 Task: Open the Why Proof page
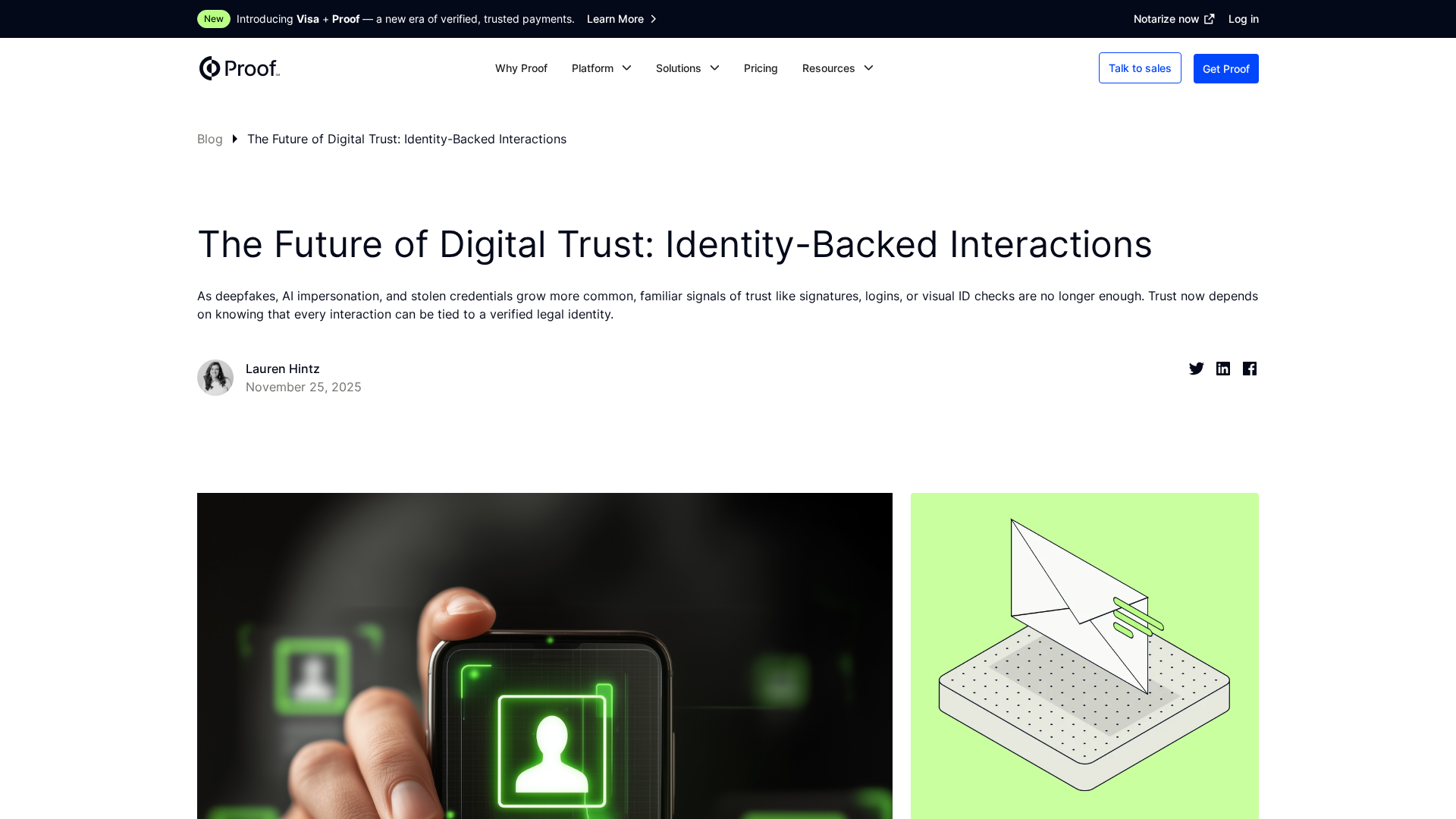point(521,68)
